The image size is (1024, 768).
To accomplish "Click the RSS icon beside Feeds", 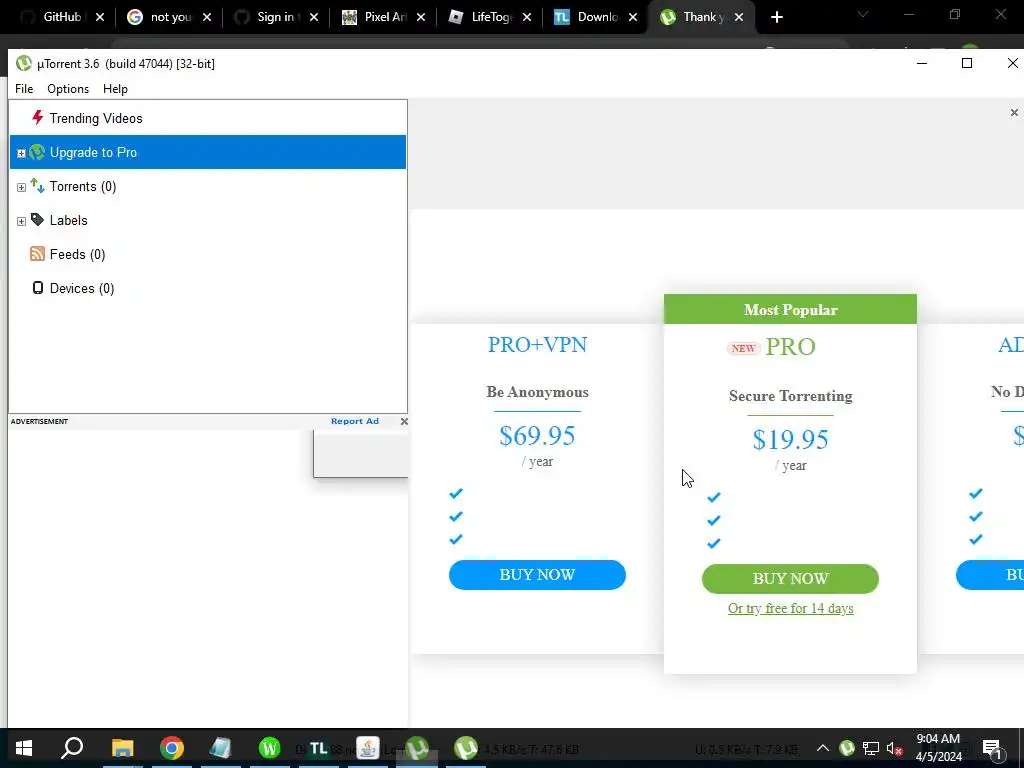I will click(x=37, y=254).
